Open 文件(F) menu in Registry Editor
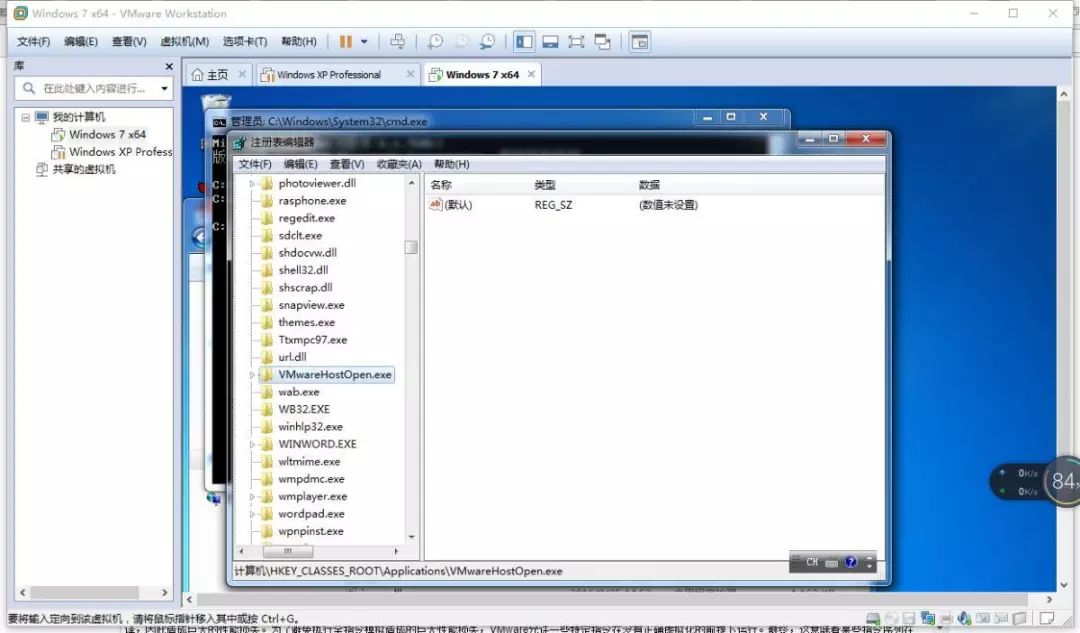The width and height of the screenshot is (1080, 633). click(255, 164)
